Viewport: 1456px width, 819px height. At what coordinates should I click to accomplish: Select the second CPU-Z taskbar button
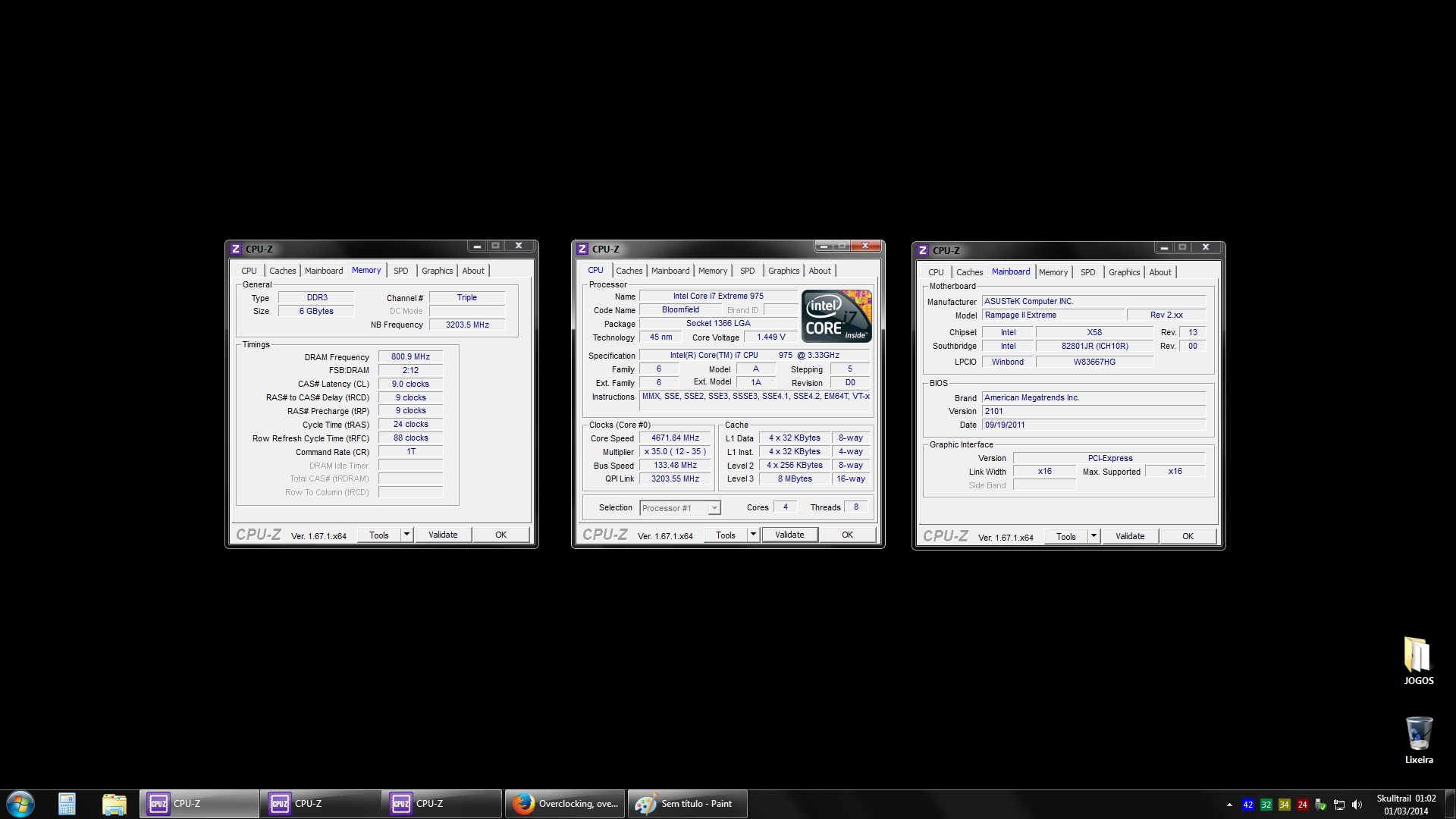point(320,804)
